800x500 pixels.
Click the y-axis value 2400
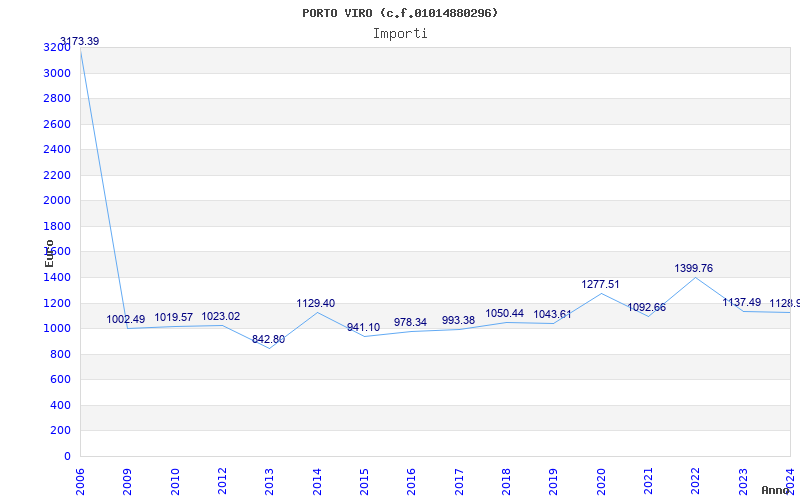pos(56,149)
